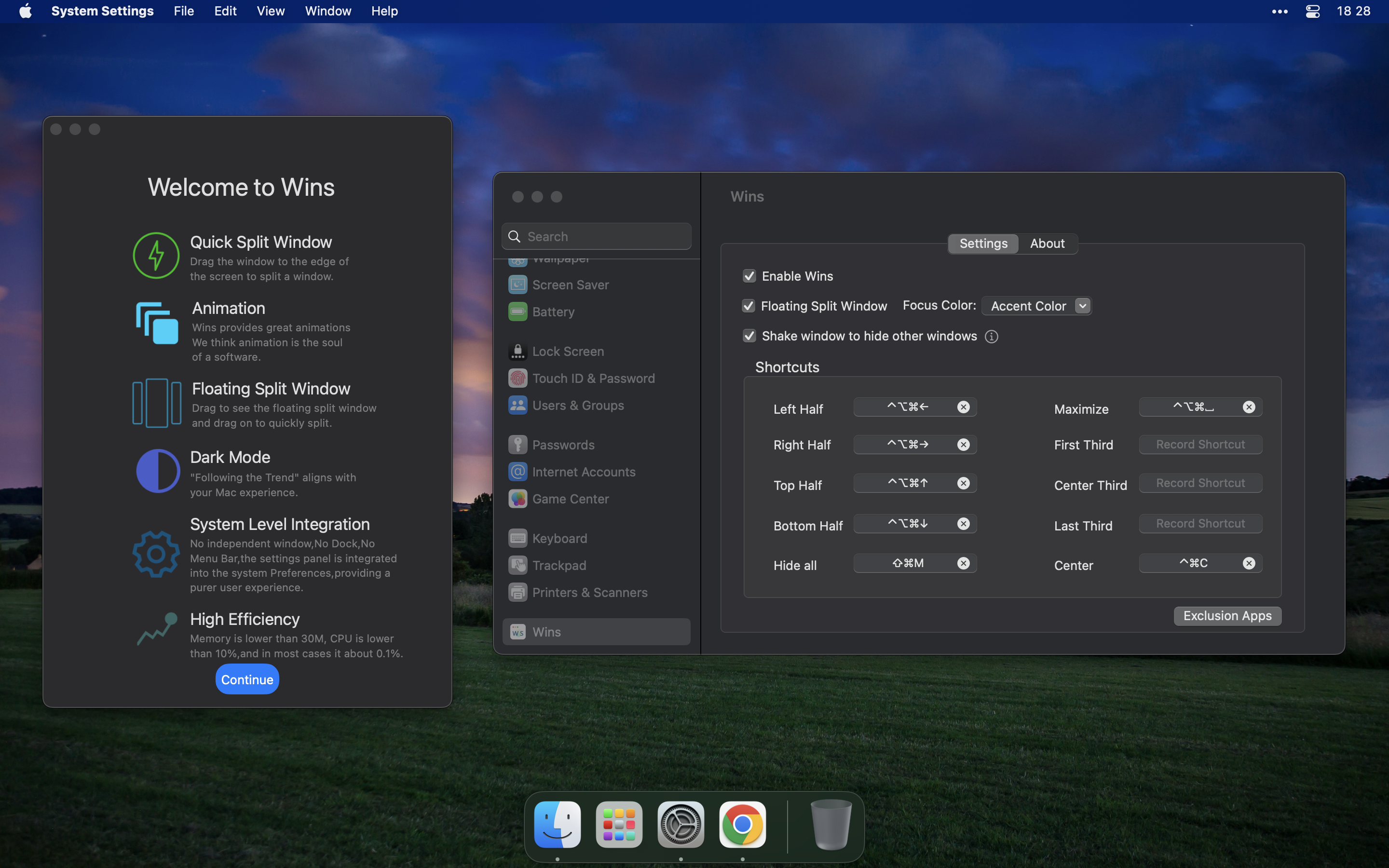Click the shake window info icon
Viewport: 1389px width, 868px height.
pos(991,337)
